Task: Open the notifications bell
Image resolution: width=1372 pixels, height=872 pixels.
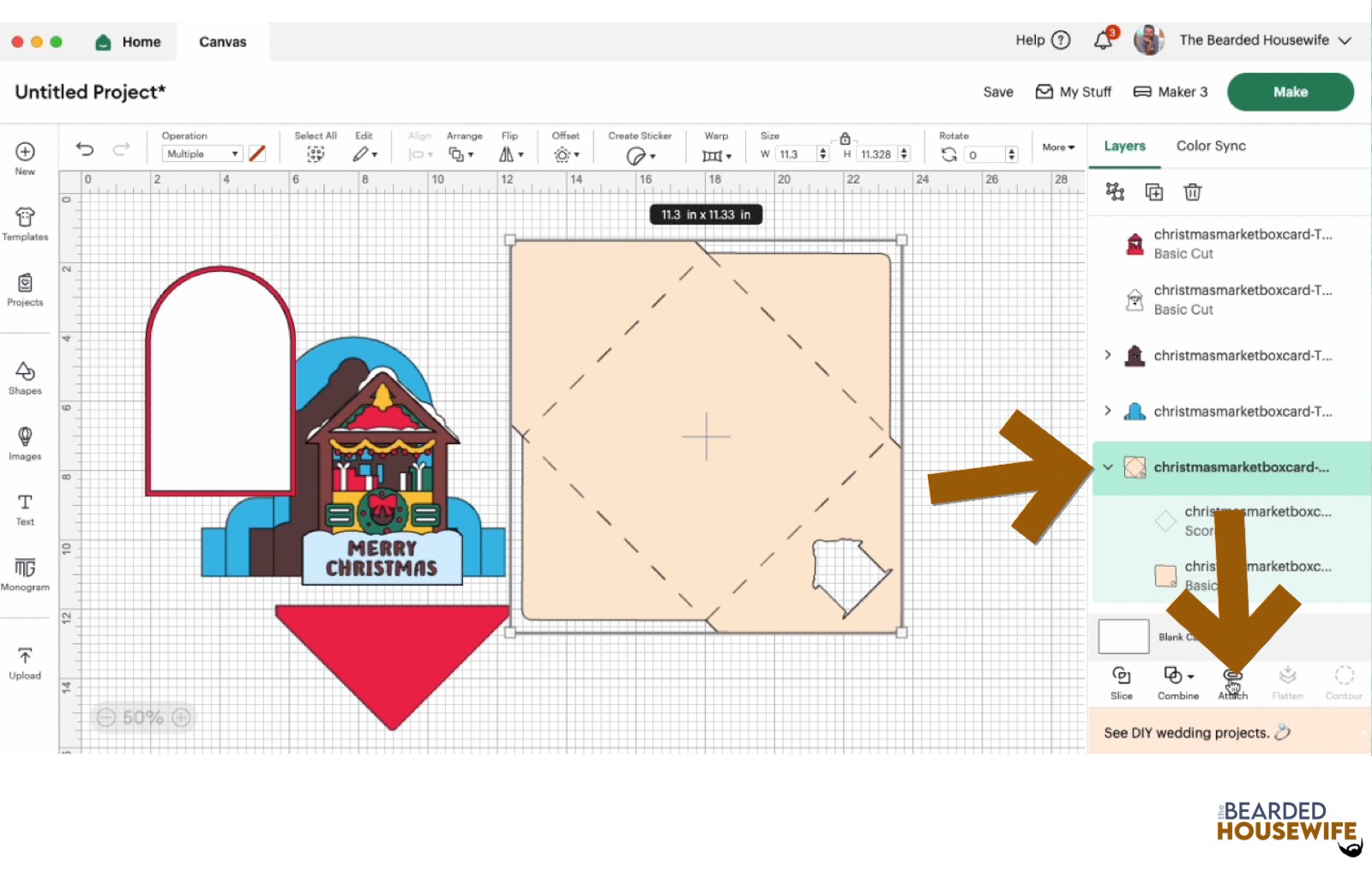Action: [x=1104, y=40]
